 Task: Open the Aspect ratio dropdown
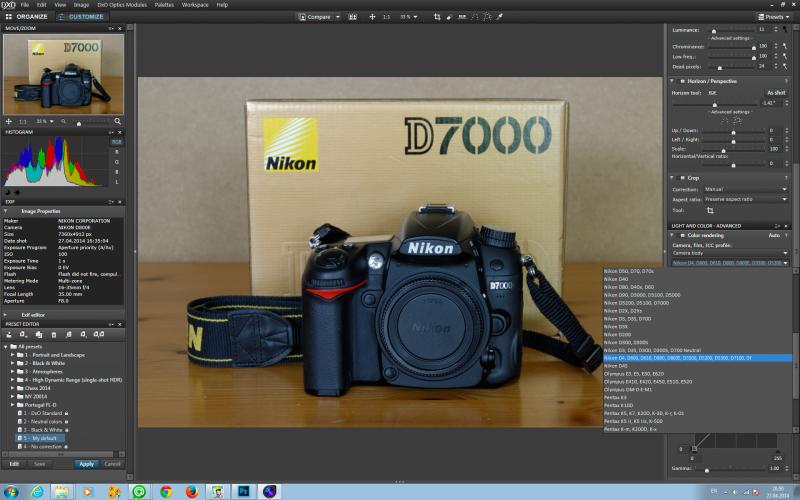pos(746,199)
